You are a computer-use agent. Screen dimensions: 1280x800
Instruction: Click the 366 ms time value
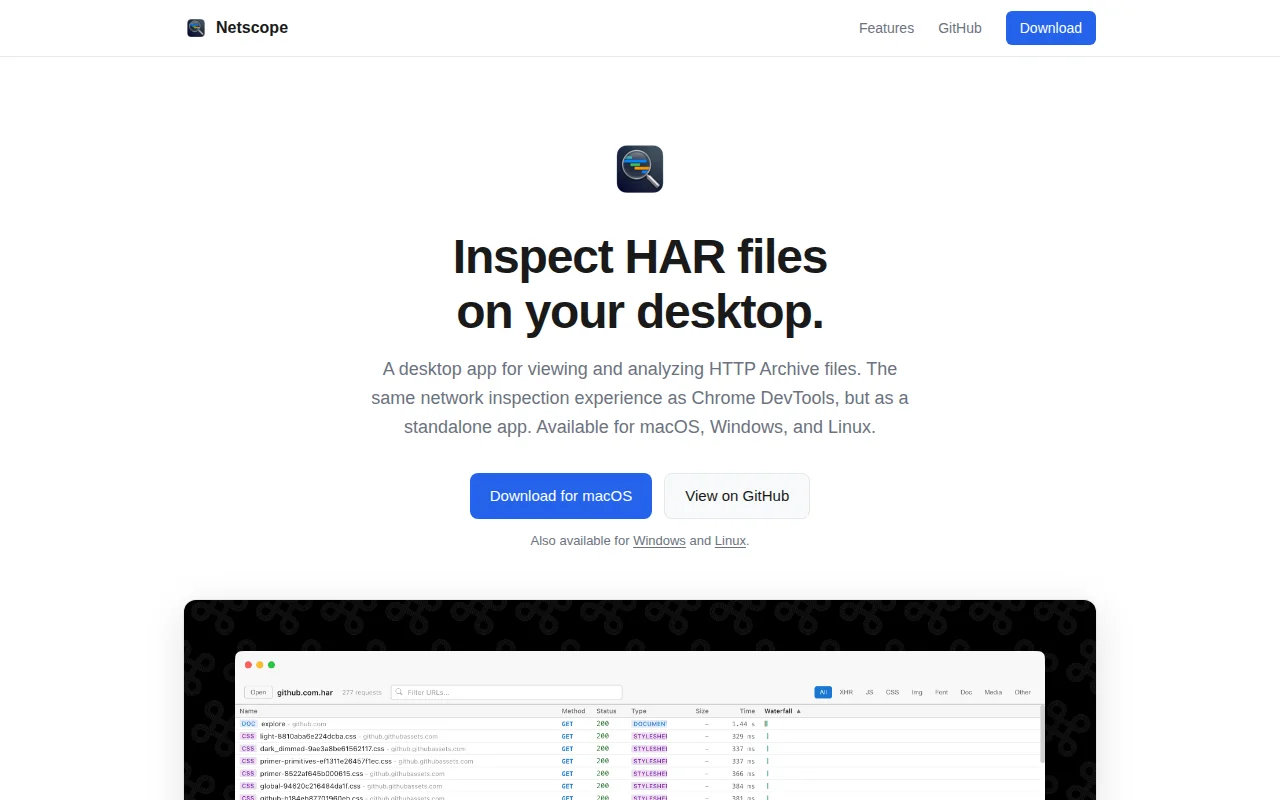pyautogui.click(x=744, y=773)
